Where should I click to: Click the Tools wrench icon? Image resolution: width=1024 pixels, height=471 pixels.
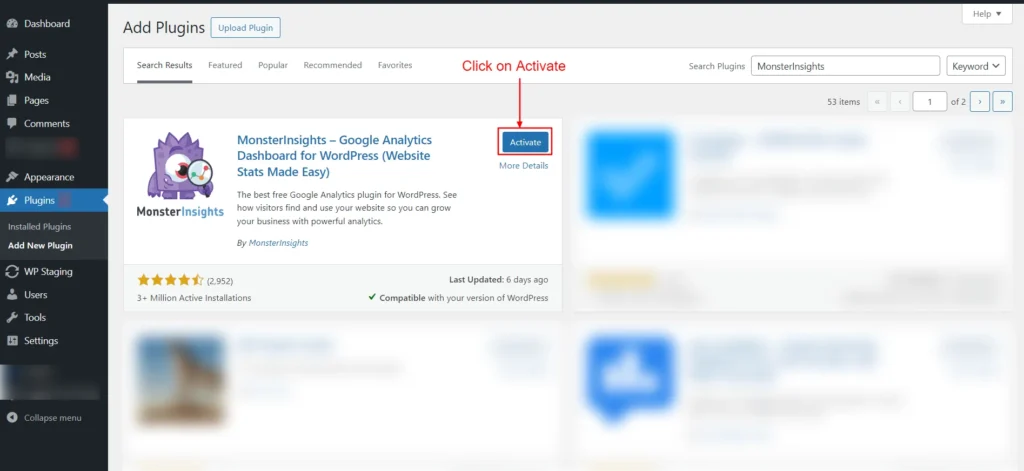click(x=12, y=317)
